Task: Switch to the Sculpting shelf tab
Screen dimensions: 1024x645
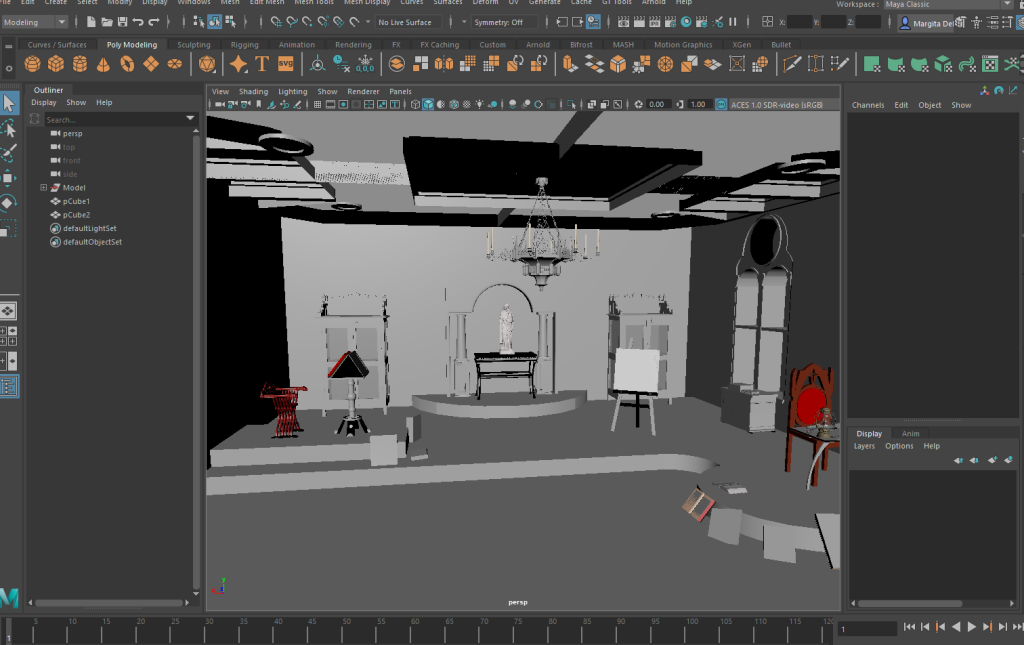Action: [x=194, y=45]
